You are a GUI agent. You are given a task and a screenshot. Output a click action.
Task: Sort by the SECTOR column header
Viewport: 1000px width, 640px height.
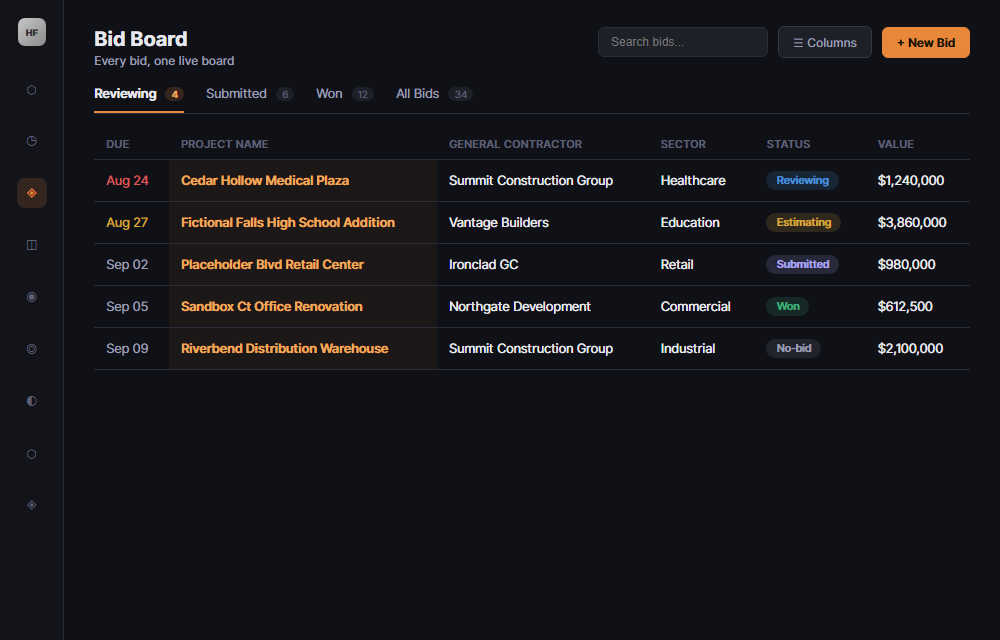[x=683, y=144]
